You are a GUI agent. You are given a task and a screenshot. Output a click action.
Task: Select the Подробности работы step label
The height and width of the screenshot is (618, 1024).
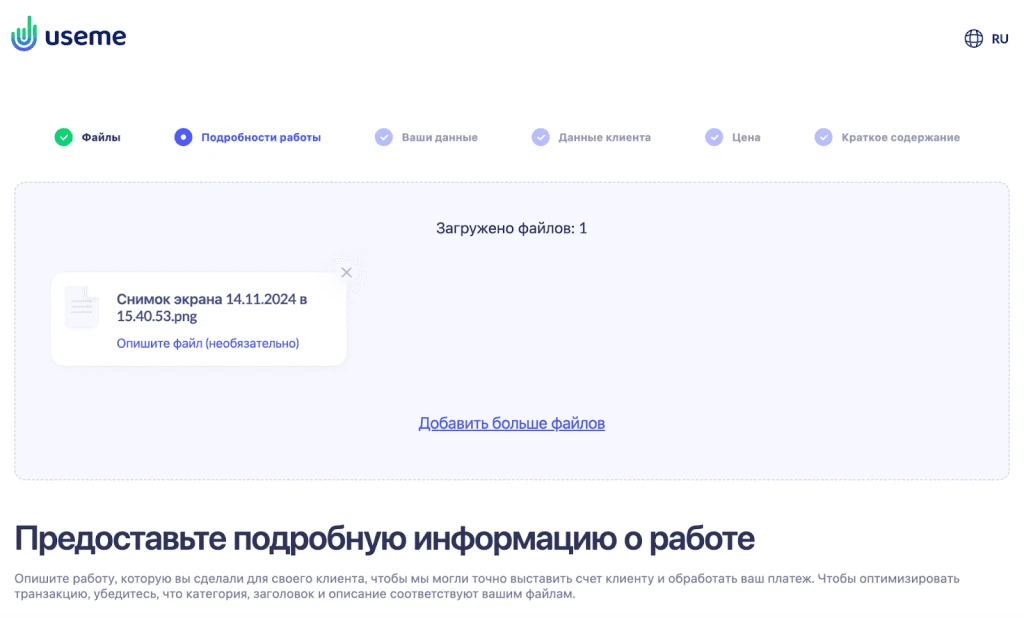click(261, 137)
